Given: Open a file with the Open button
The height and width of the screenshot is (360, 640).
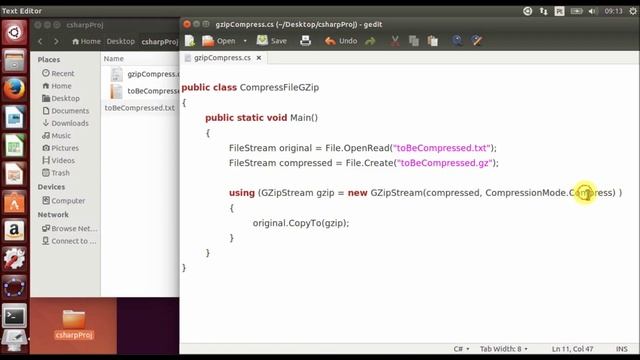Looking at the screenshot, I should 219,41.
